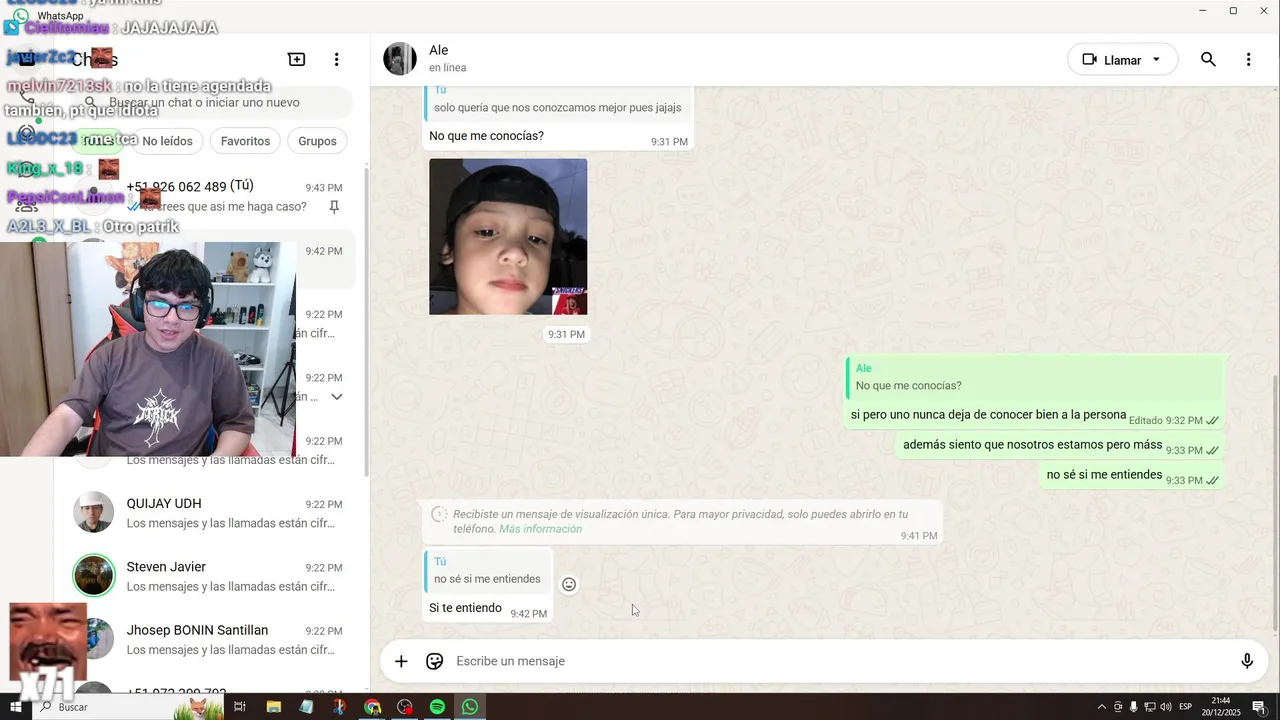Screen dimensions: 1280x720
Task: Switch ESP input language indicator
Action: coord(1186,707)
